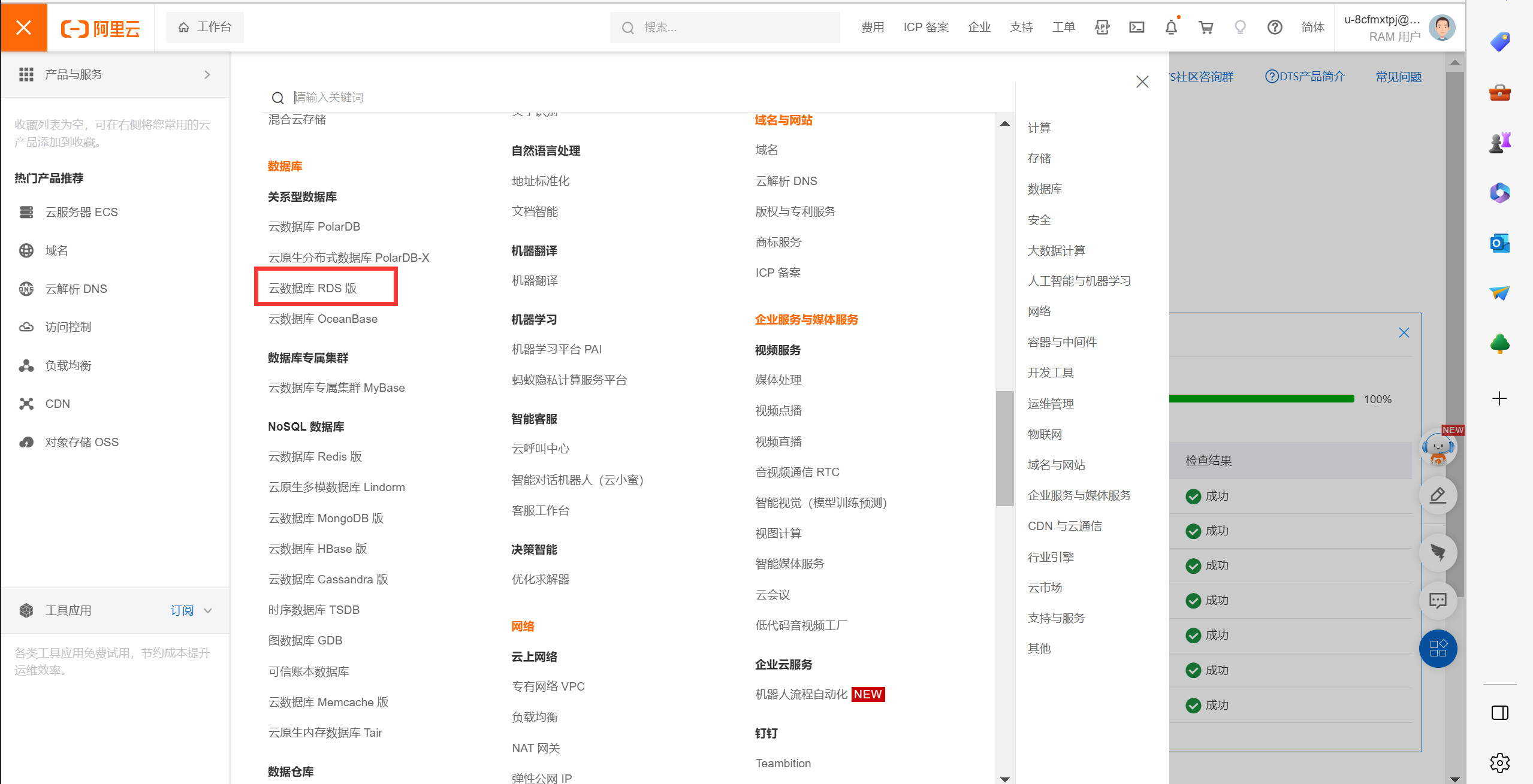Click scroll-down arrow of product list
The height and width of the screenshot is (784, 1533).
pyautogui.click(x=1004, y=779)
